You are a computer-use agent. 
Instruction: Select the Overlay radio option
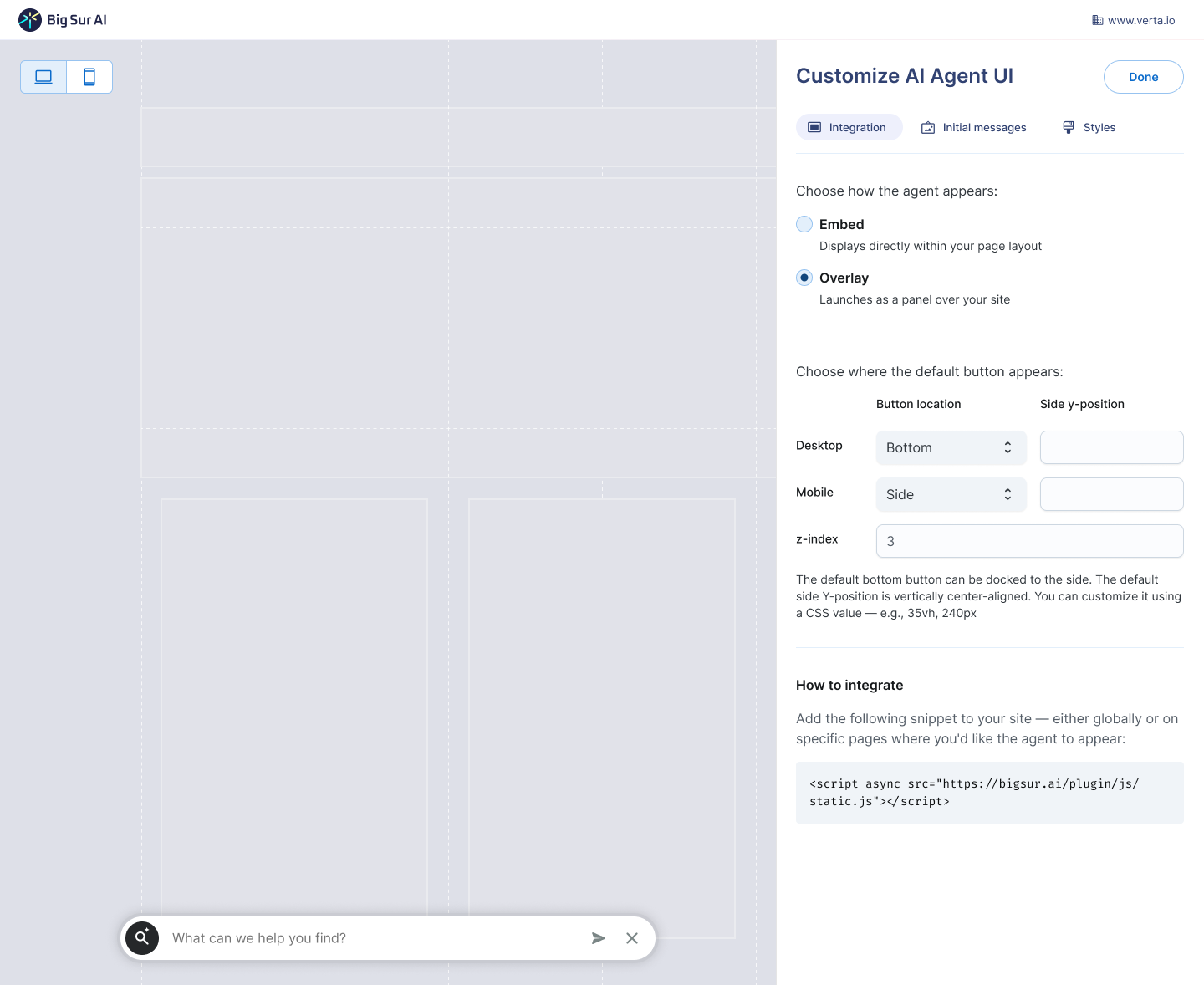804,278
